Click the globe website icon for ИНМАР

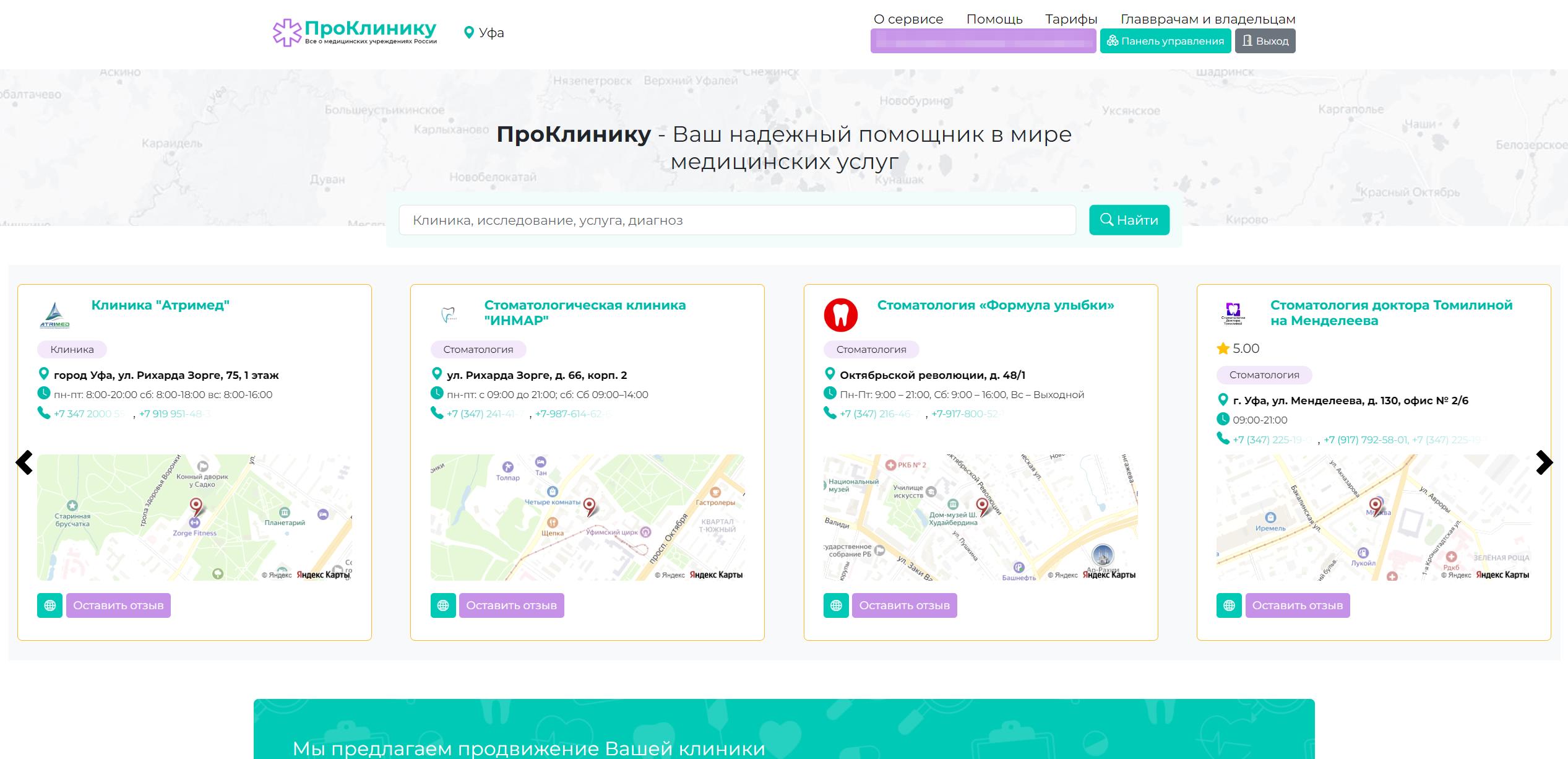(x=443, y=605)
